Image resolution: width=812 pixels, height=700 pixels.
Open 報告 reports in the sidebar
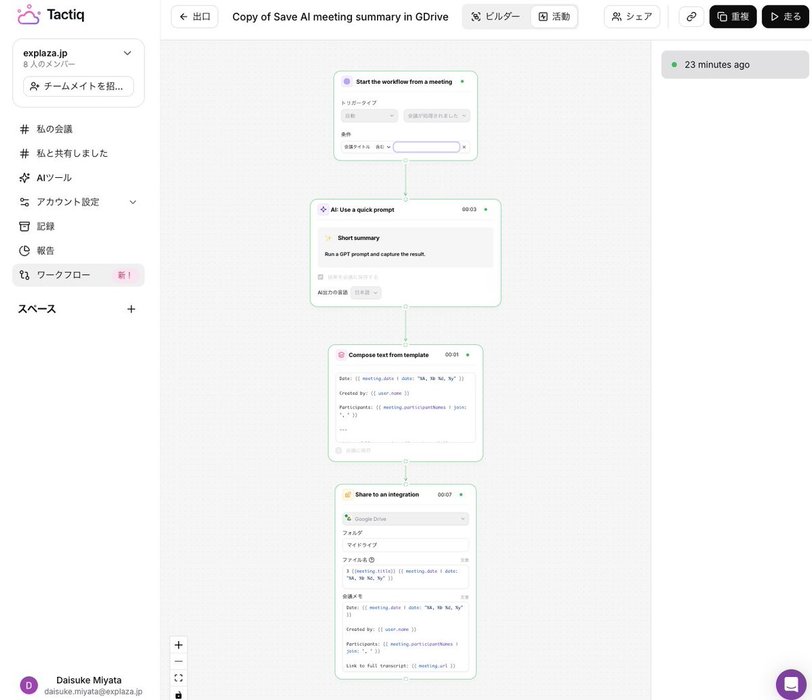[78, 251]
